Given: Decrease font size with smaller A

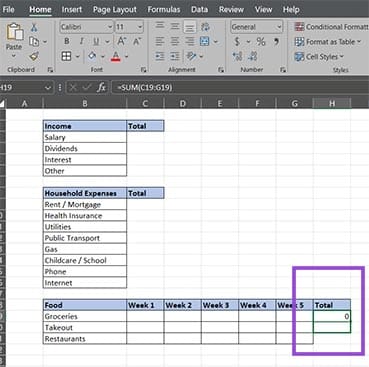Looking at the screenshot, I should tap(137, 41).
